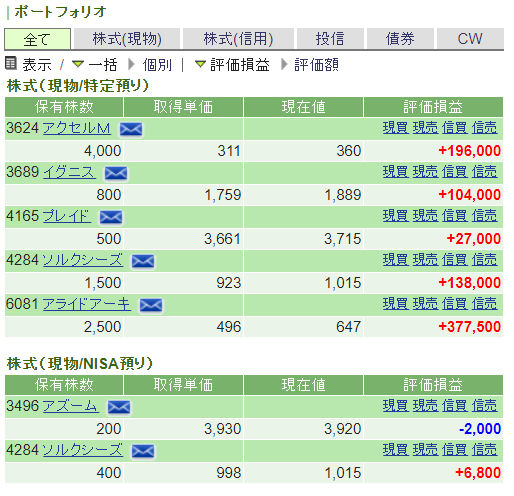Open the プレイド stock link
Viewport: 514px width, 496px height.
pos(67,216)
